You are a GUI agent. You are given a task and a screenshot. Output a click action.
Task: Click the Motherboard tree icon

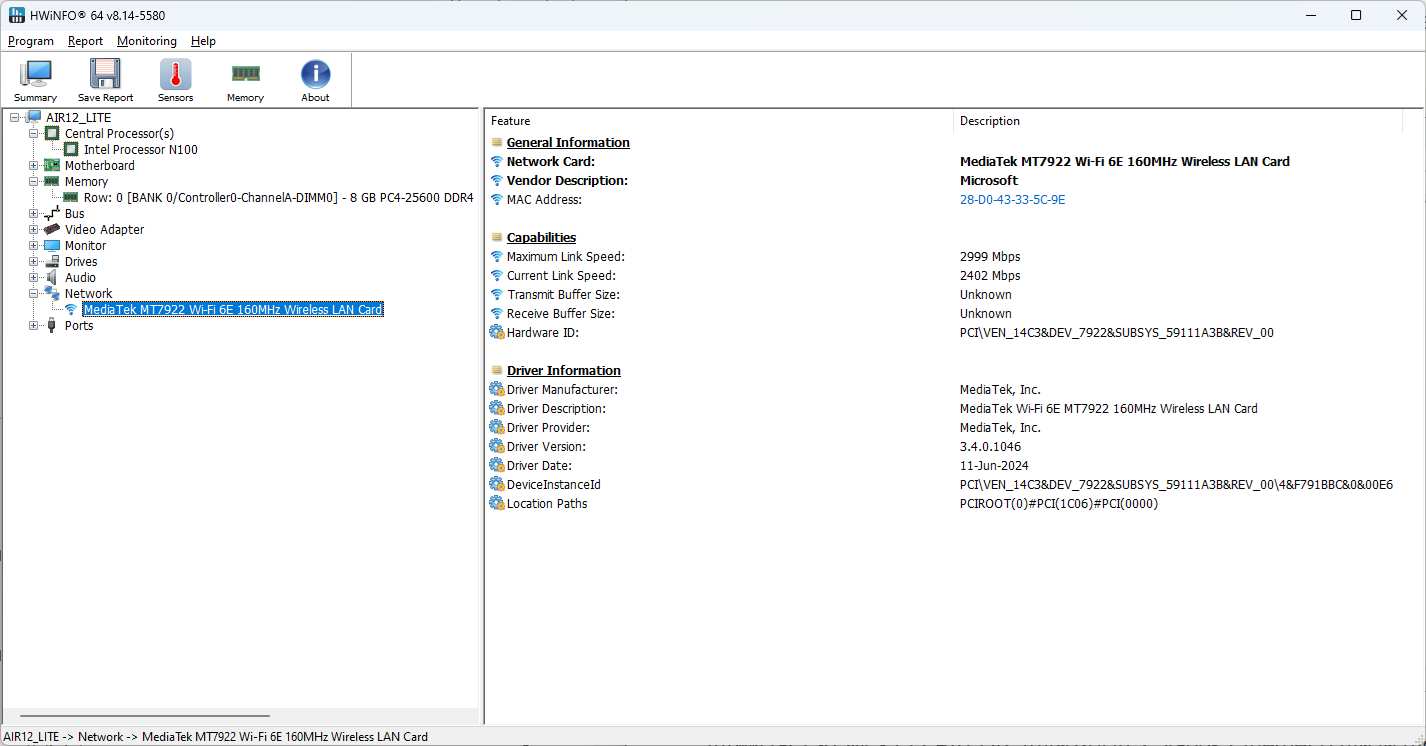click(x=52, y=166)
